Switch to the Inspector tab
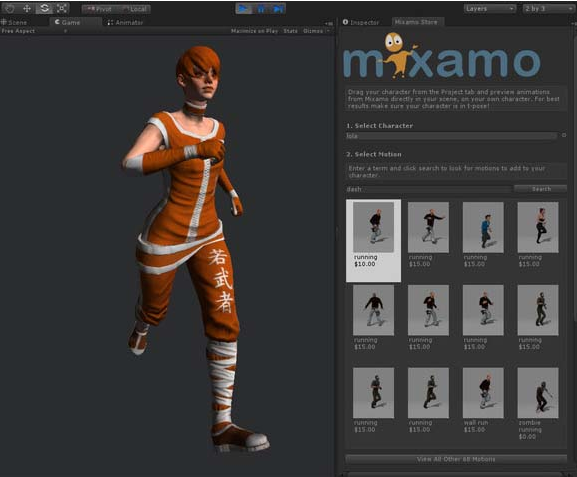 point(361,22)
